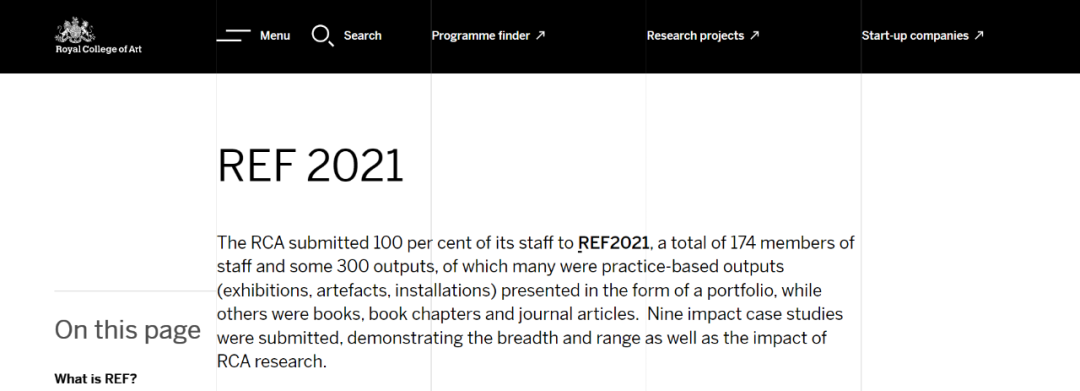The width and height of the screenshot is (1080, 391).
Task: Click the phrase '(exhibitions, artefacts, installations)'
Action: tap(356, 291)
